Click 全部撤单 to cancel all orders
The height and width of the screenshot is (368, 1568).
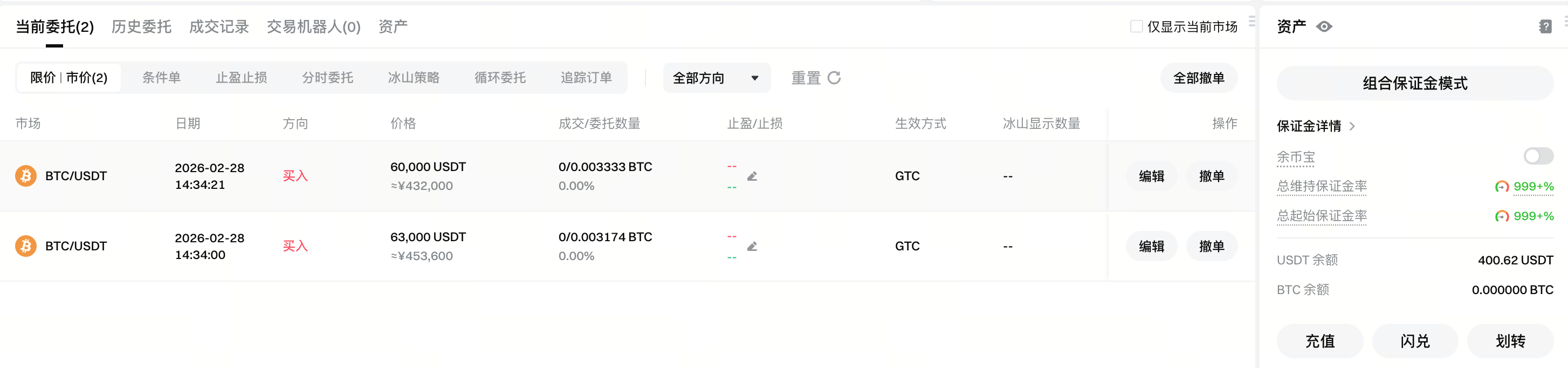(1198, 78)
